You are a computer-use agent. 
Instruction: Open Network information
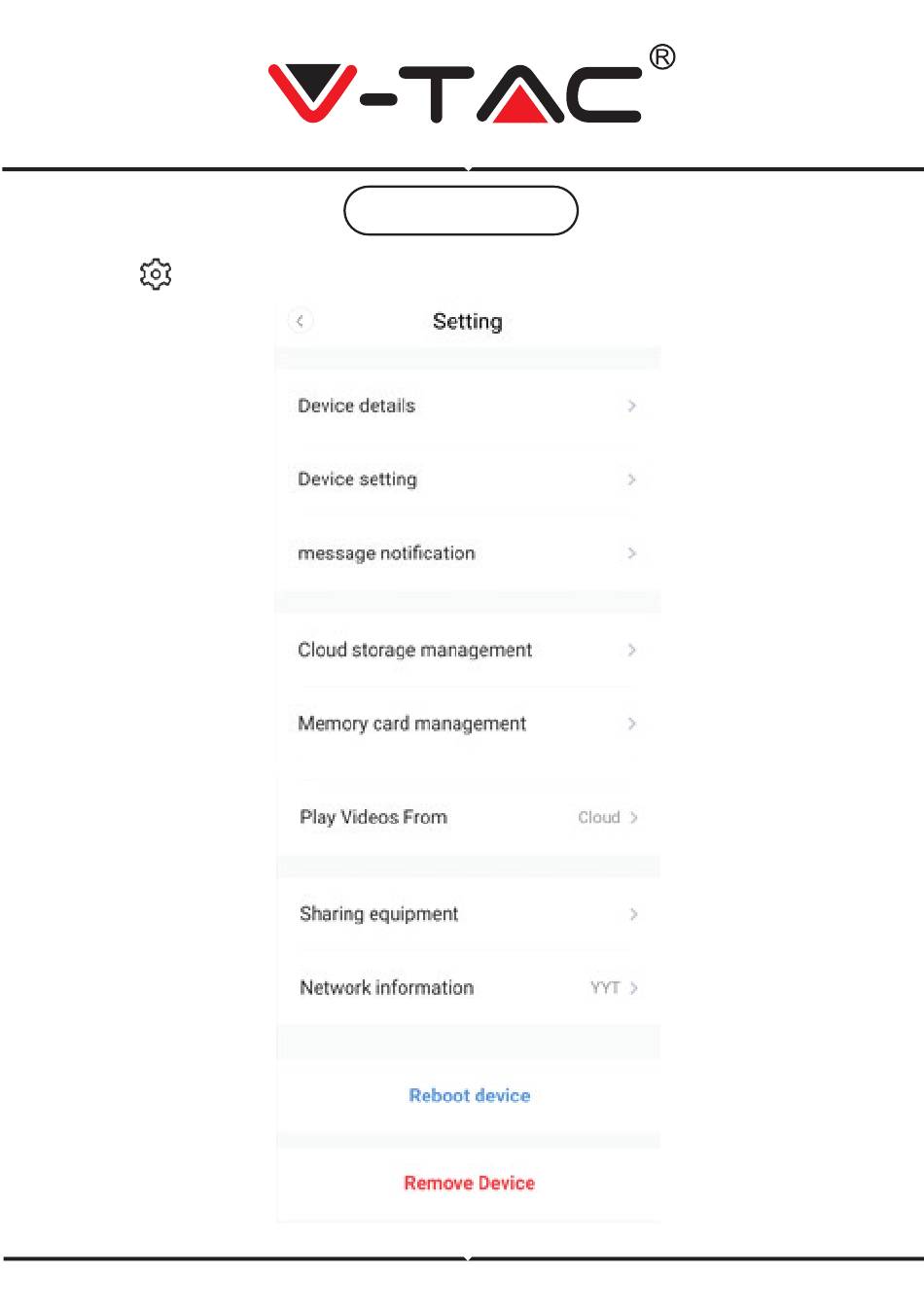[x=468, y=988]
